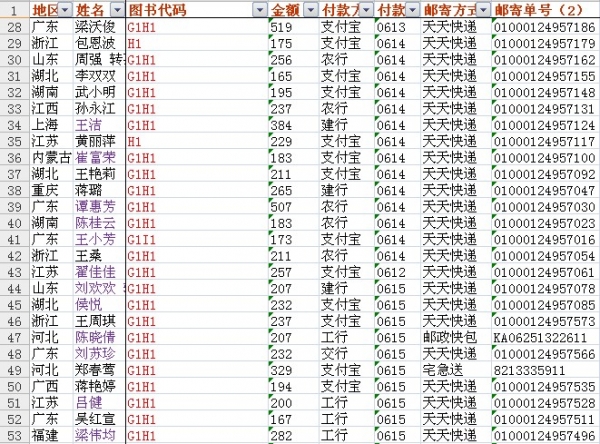Select the amount cell 519
600x444 pixels.
(282, 28)
